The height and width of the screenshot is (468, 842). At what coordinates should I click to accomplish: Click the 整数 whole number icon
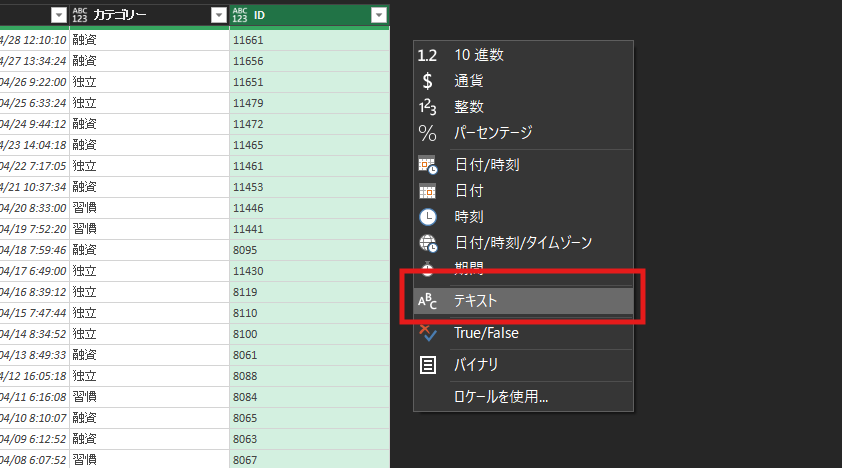(427, 107)
